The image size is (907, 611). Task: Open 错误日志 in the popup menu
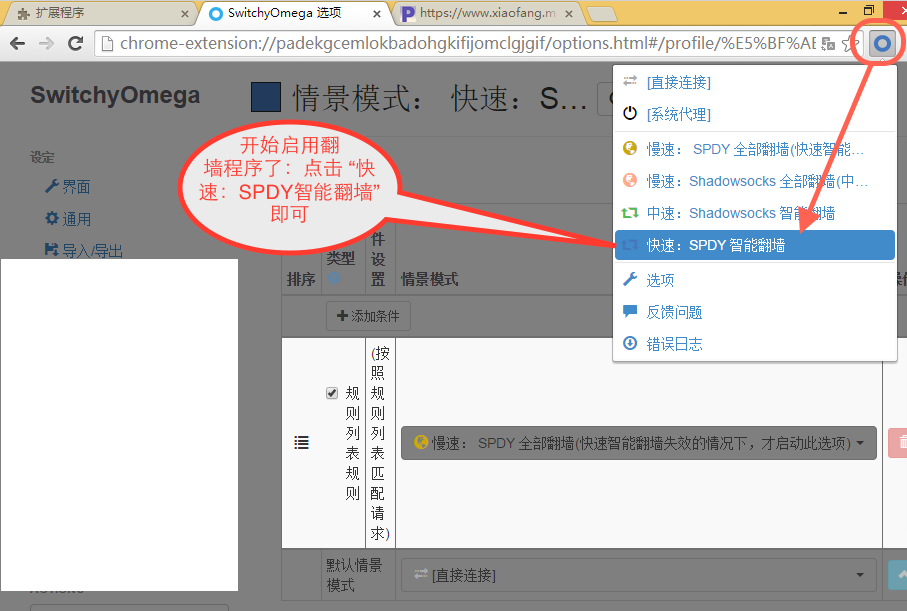click(x=755, y=344)
